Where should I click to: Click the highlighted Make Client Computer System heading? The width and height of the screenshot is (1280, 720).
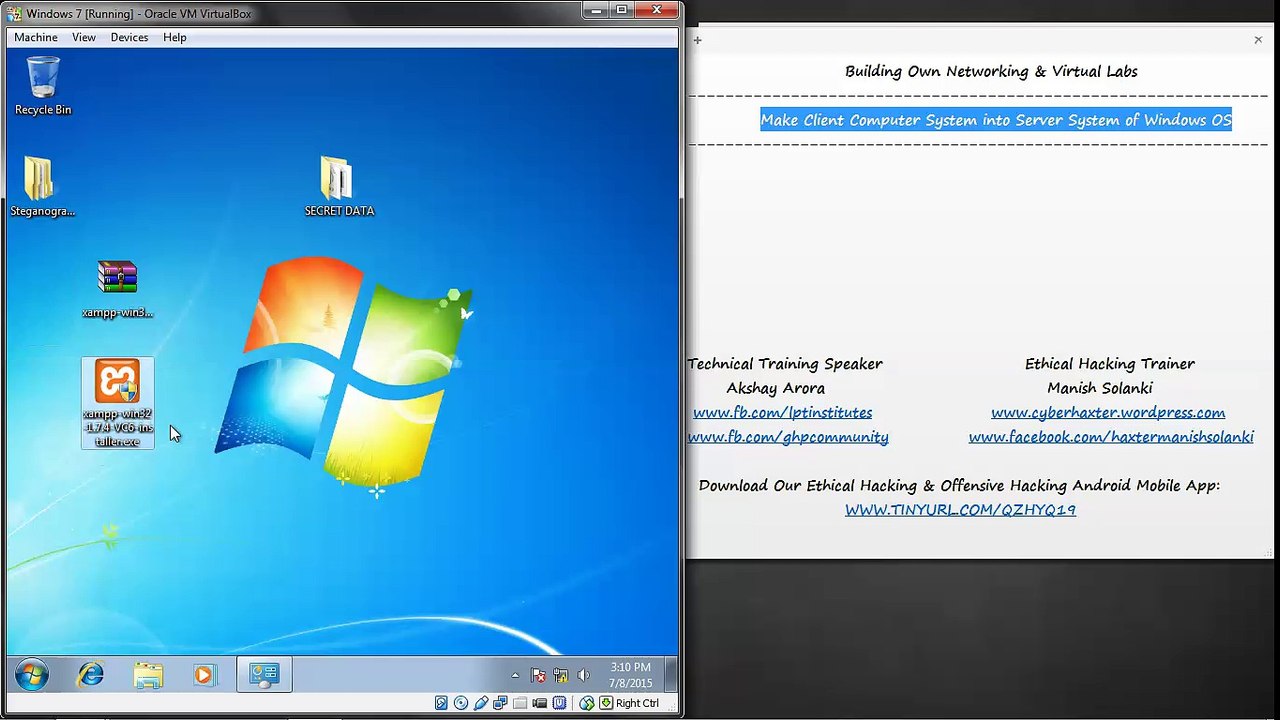pyautogui.click(x=996, y=120)
